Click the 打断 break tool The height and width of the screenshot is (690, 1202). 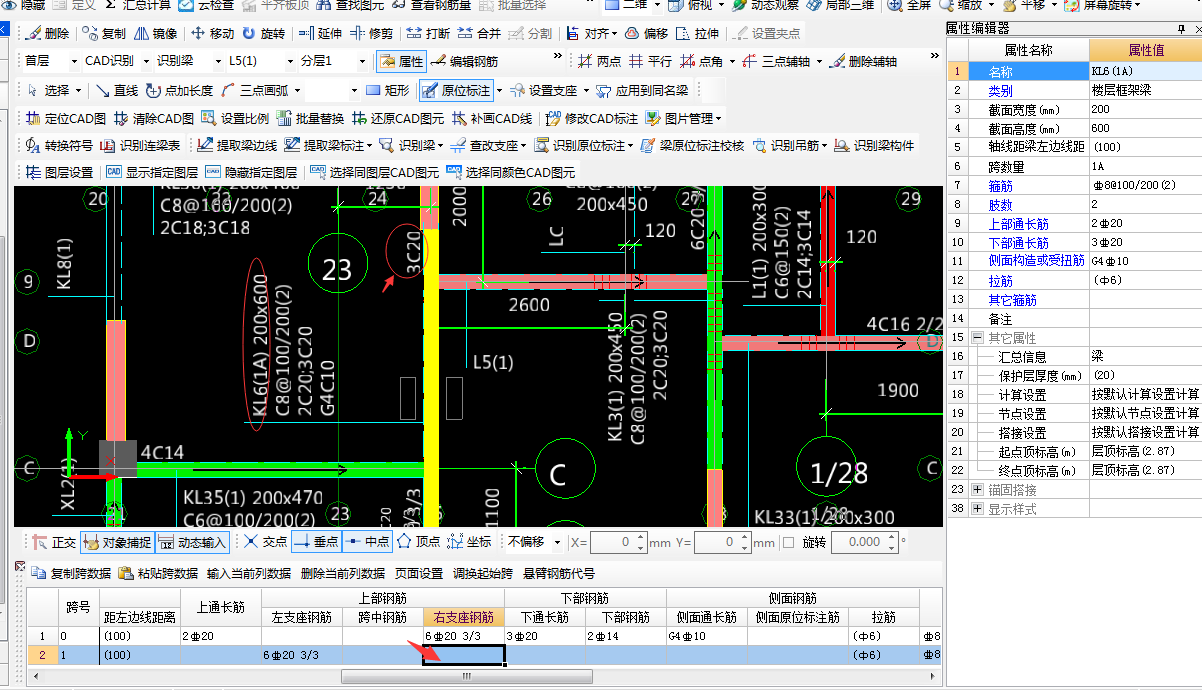(x=429, y=33)
